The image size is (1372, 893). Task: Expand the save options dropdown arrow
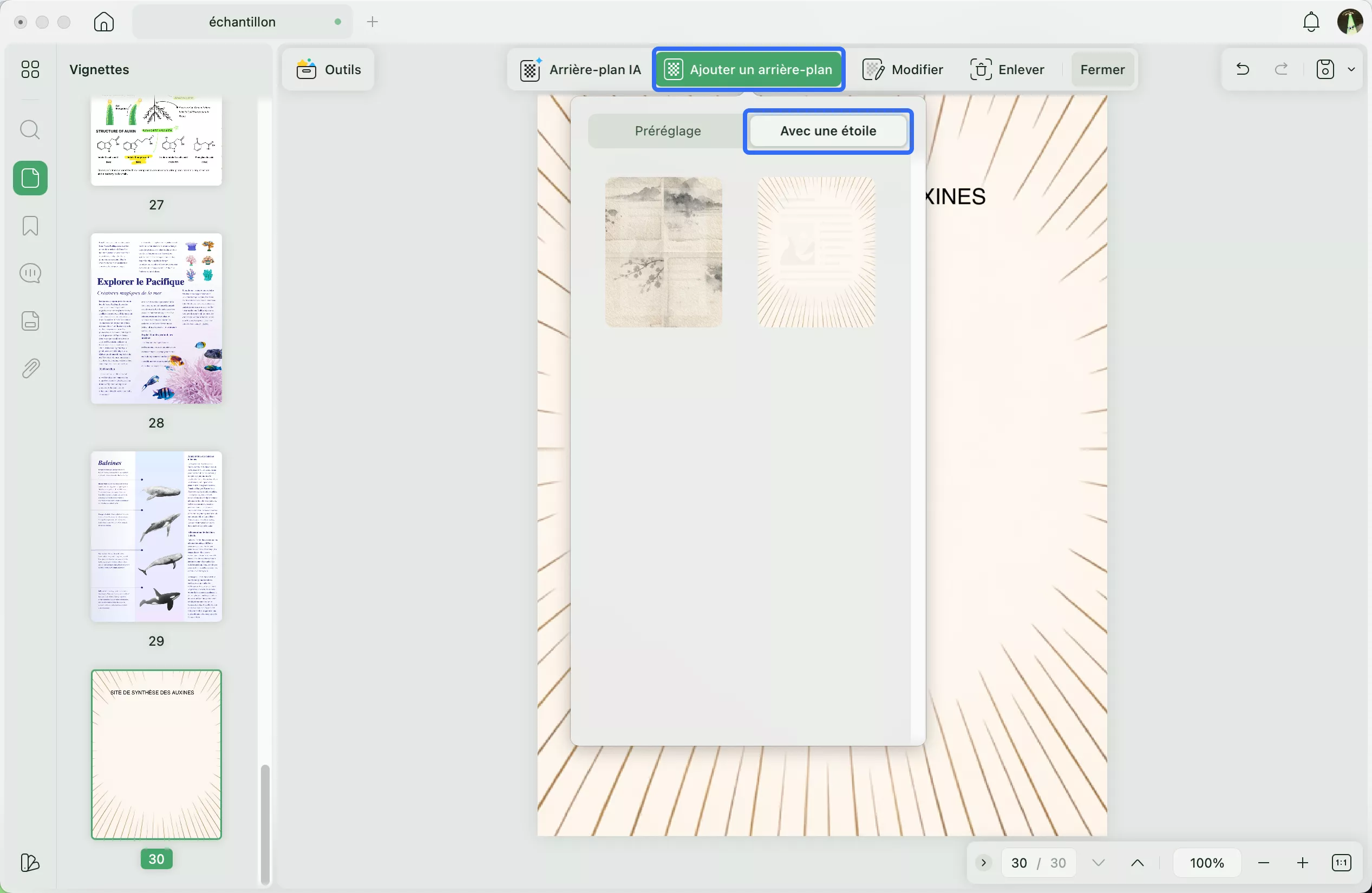(1351, 70)
